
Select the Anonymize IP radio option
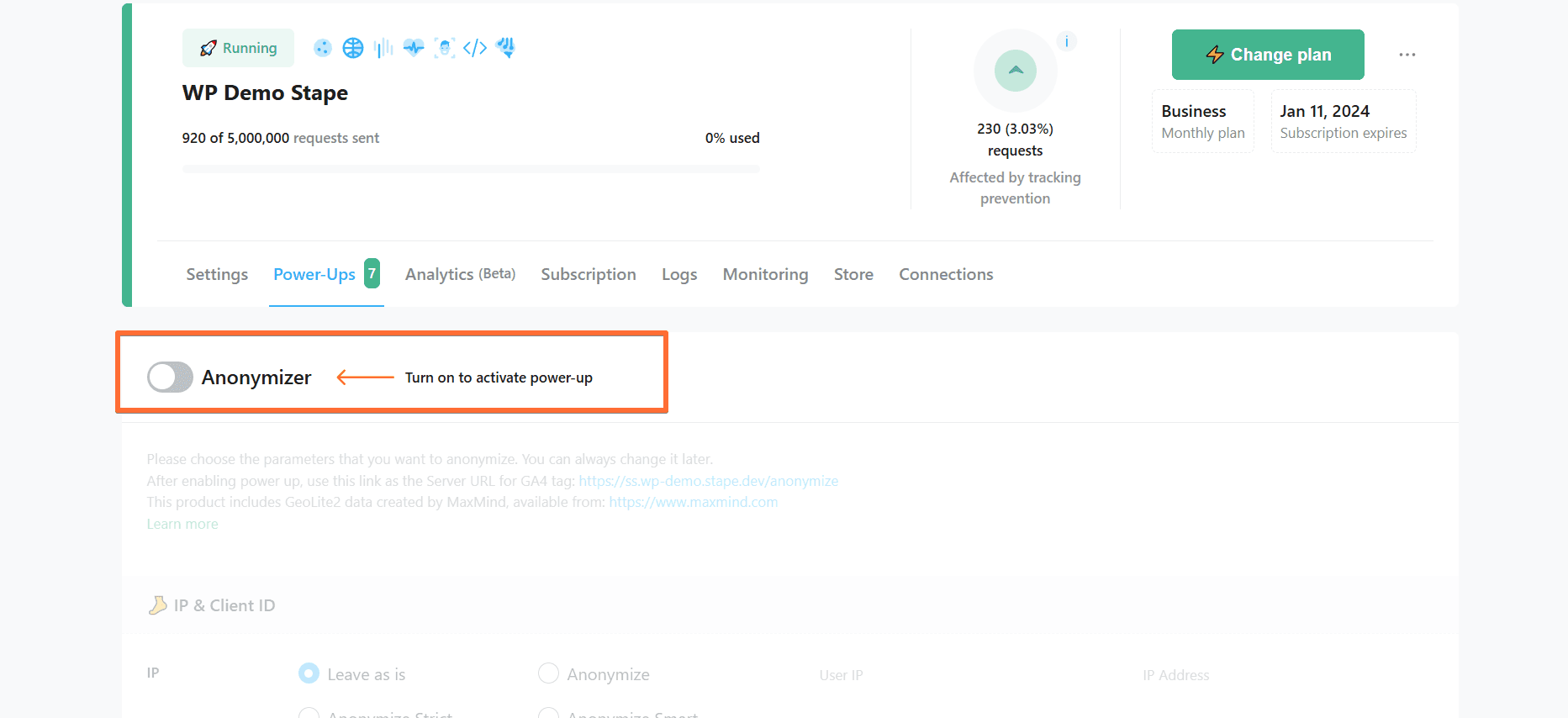(x=548, y=673)
